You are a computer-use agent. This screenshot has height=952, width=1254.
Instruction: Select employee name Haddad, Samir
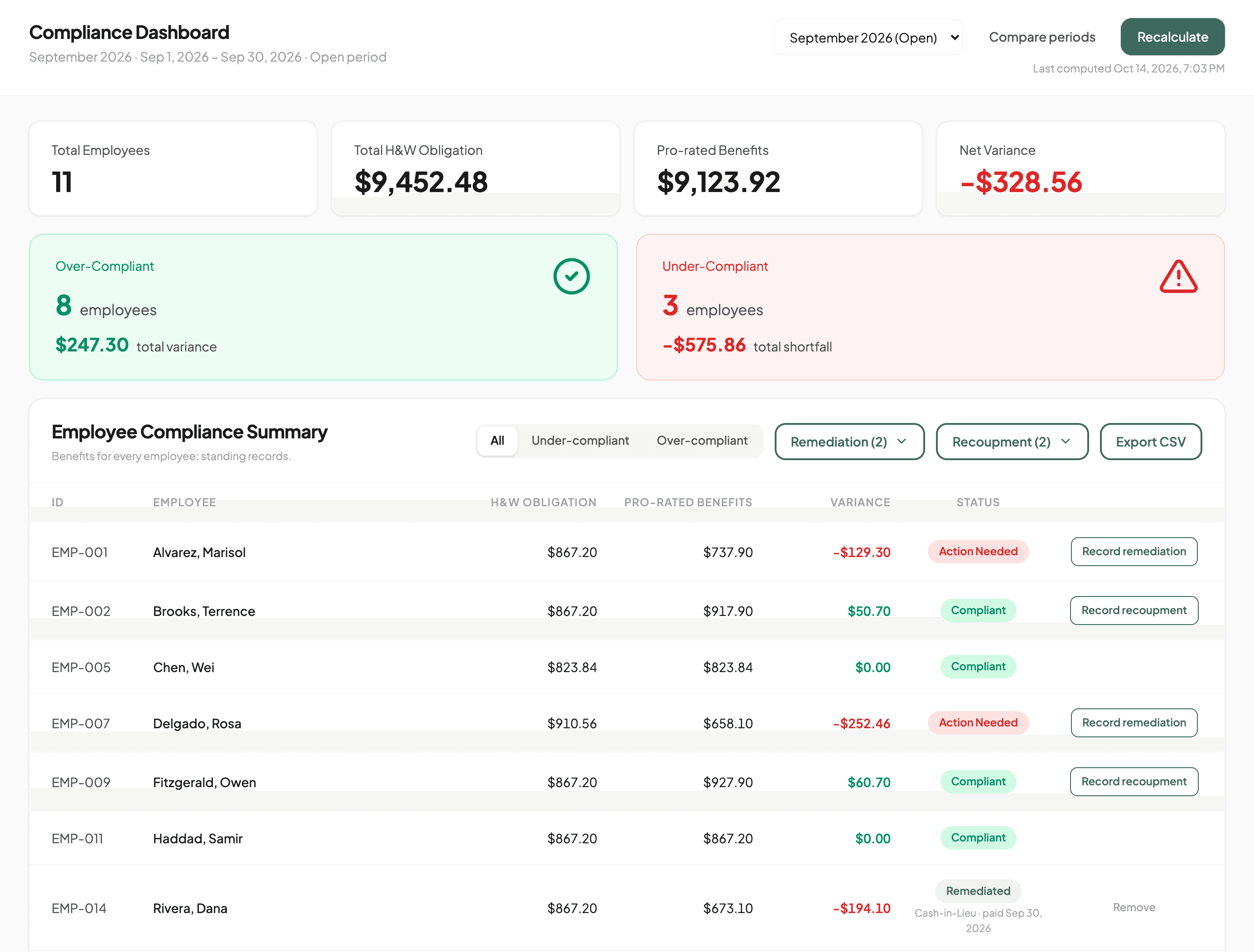coord(198,838)
